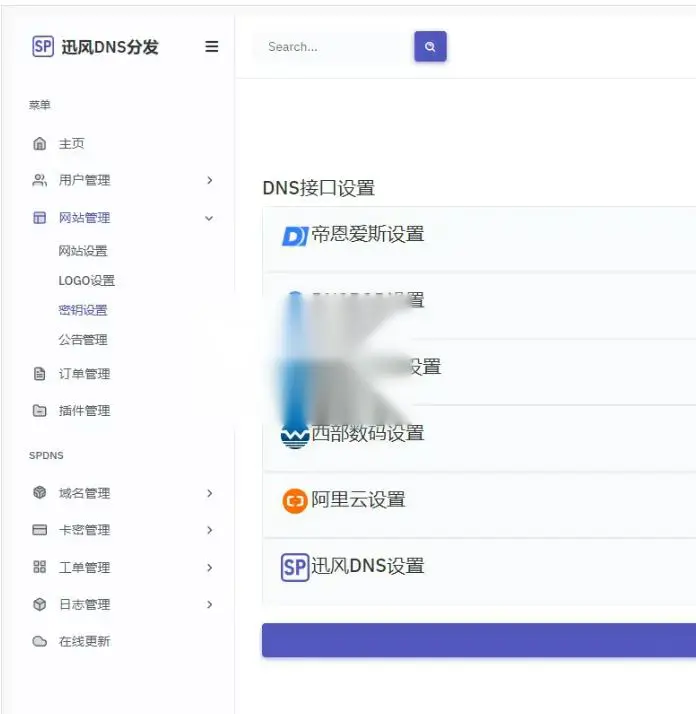The height and width of the screenshot is (714, 696).
Task: Select 密钥设置 submenu item
Action: coord(83,310)
